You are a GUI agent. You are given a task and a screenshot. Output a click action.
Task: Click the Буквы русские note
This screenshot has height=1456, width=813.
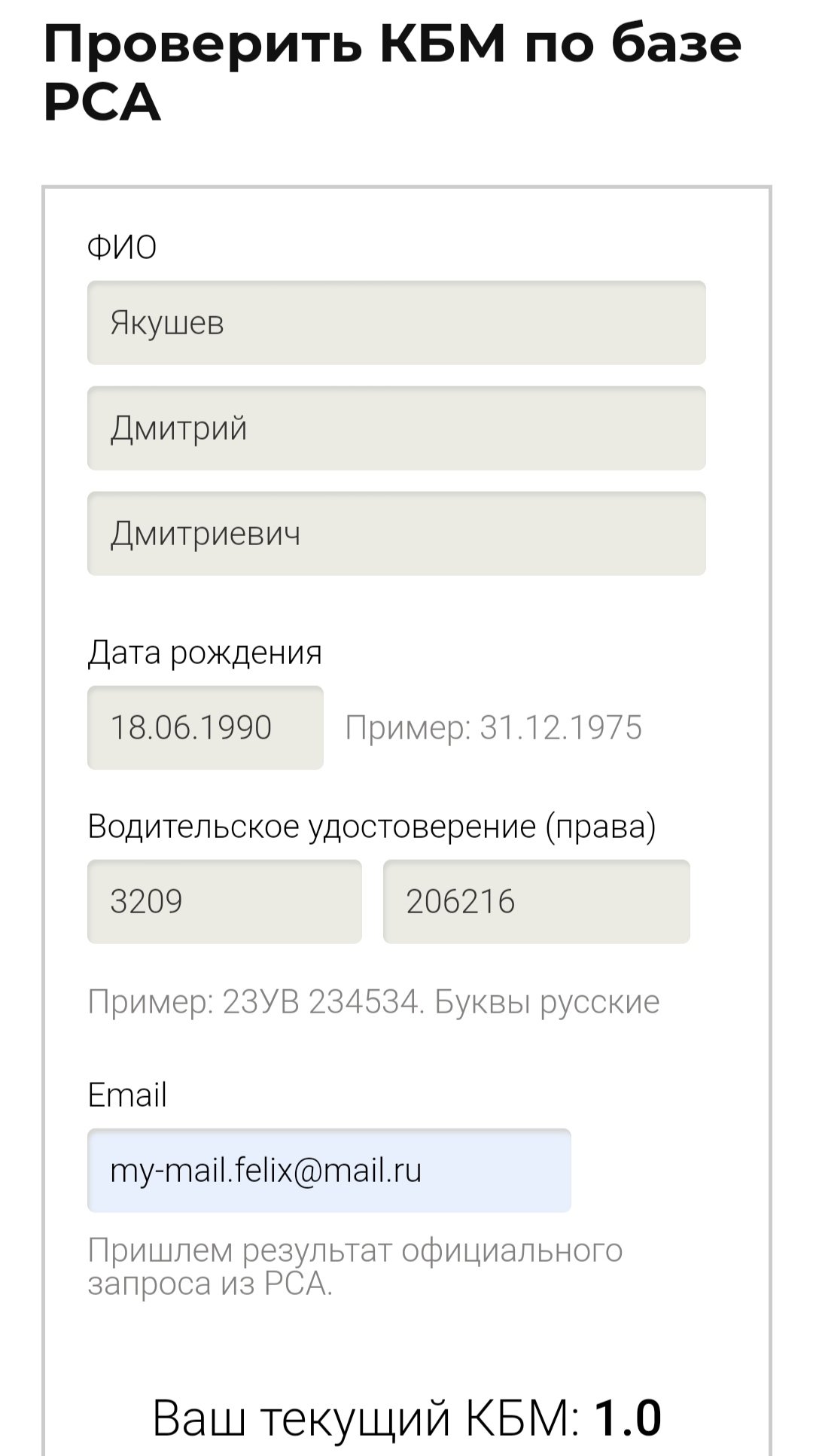(x=547, y=1002)
